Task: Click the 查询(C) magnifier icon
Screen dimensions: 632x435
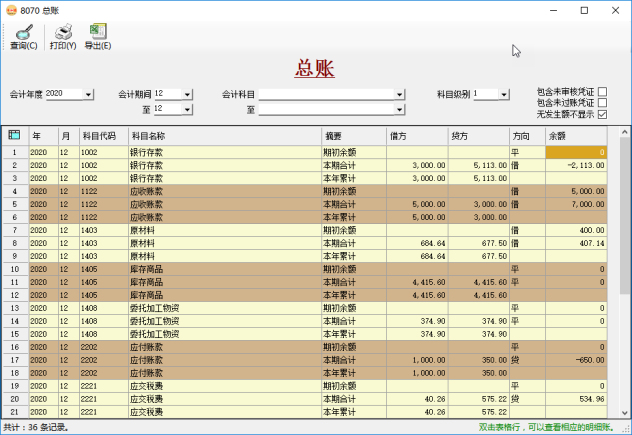Action: pos(23,32)
